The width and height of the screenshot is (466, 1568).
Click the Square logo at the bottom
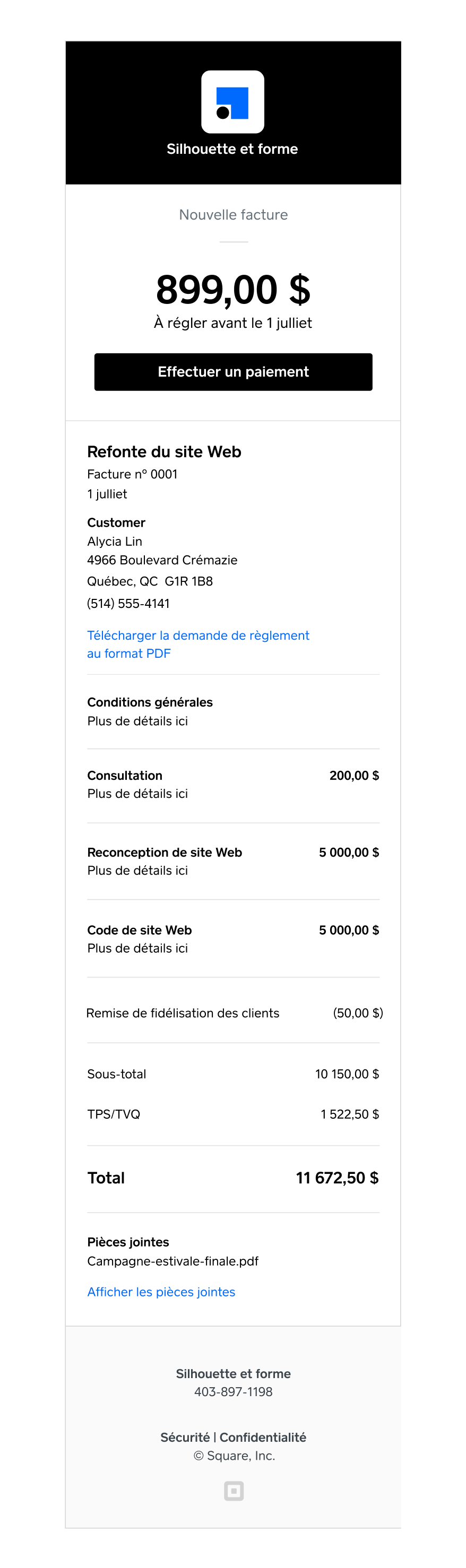[232, 1491]
